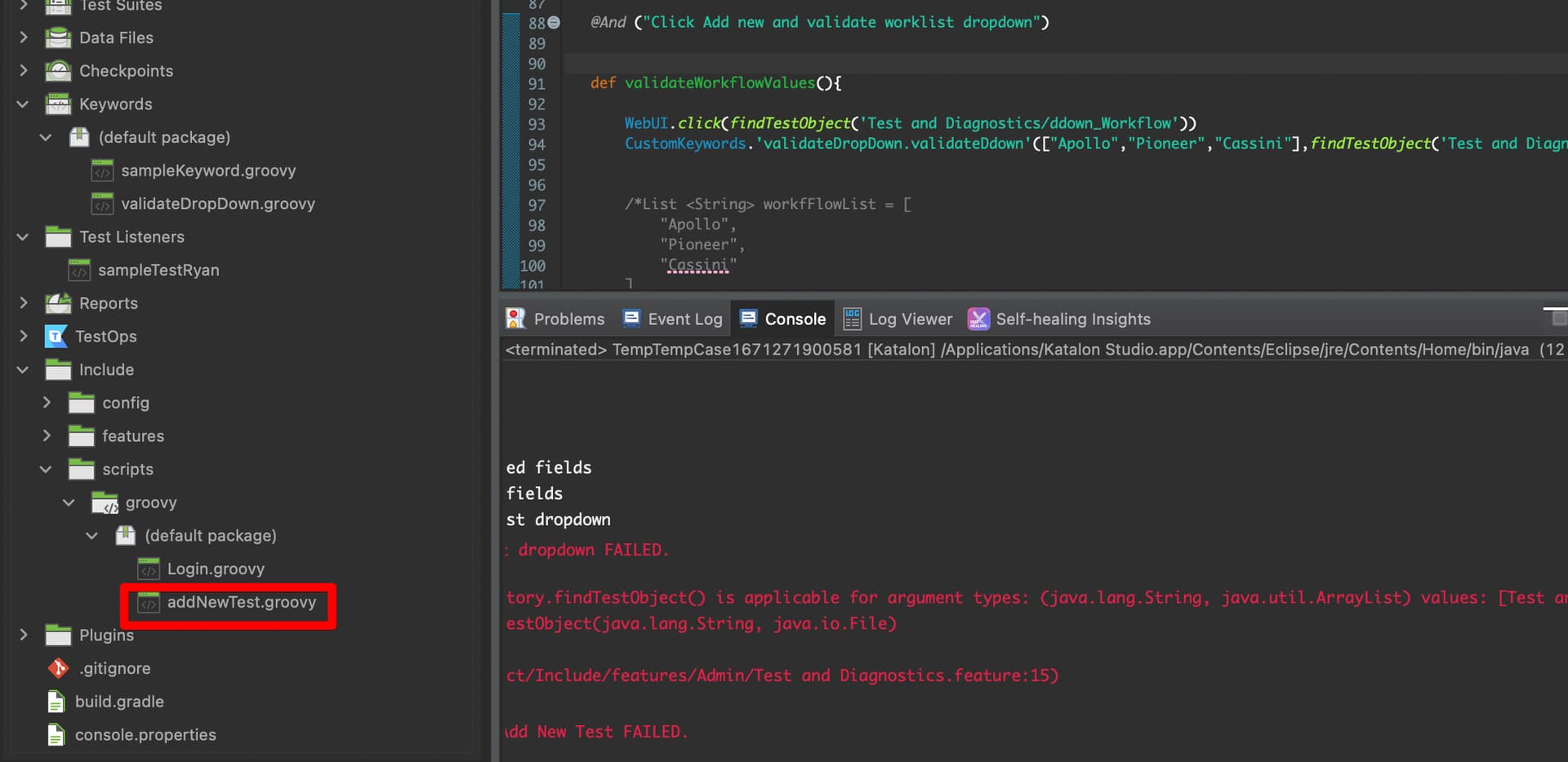Open addNewTest.groovy script file
This screenshot has width=1568, height=762.
(241, 602)
